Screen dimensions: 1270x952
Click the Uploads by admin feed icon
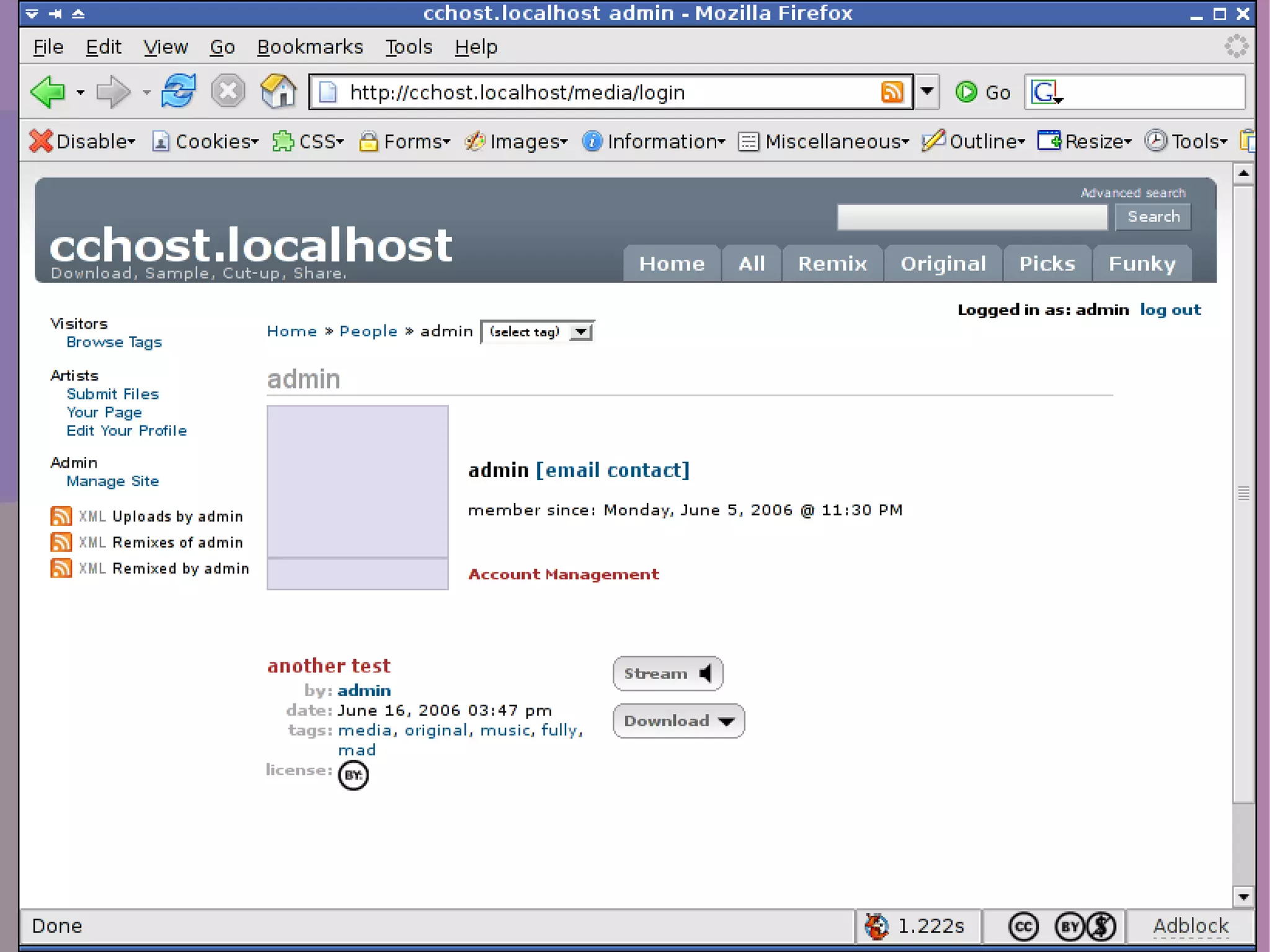61,516
